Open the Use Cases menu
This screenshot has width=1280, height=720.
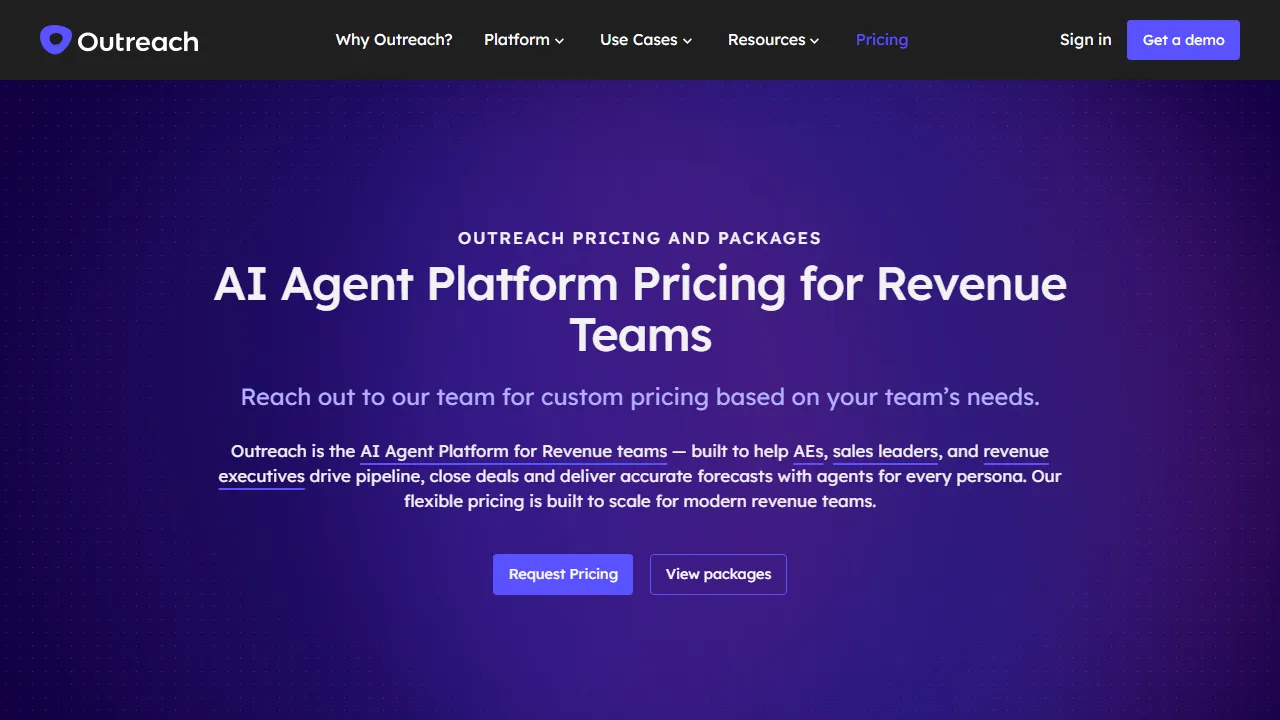(x=646, y=40)
